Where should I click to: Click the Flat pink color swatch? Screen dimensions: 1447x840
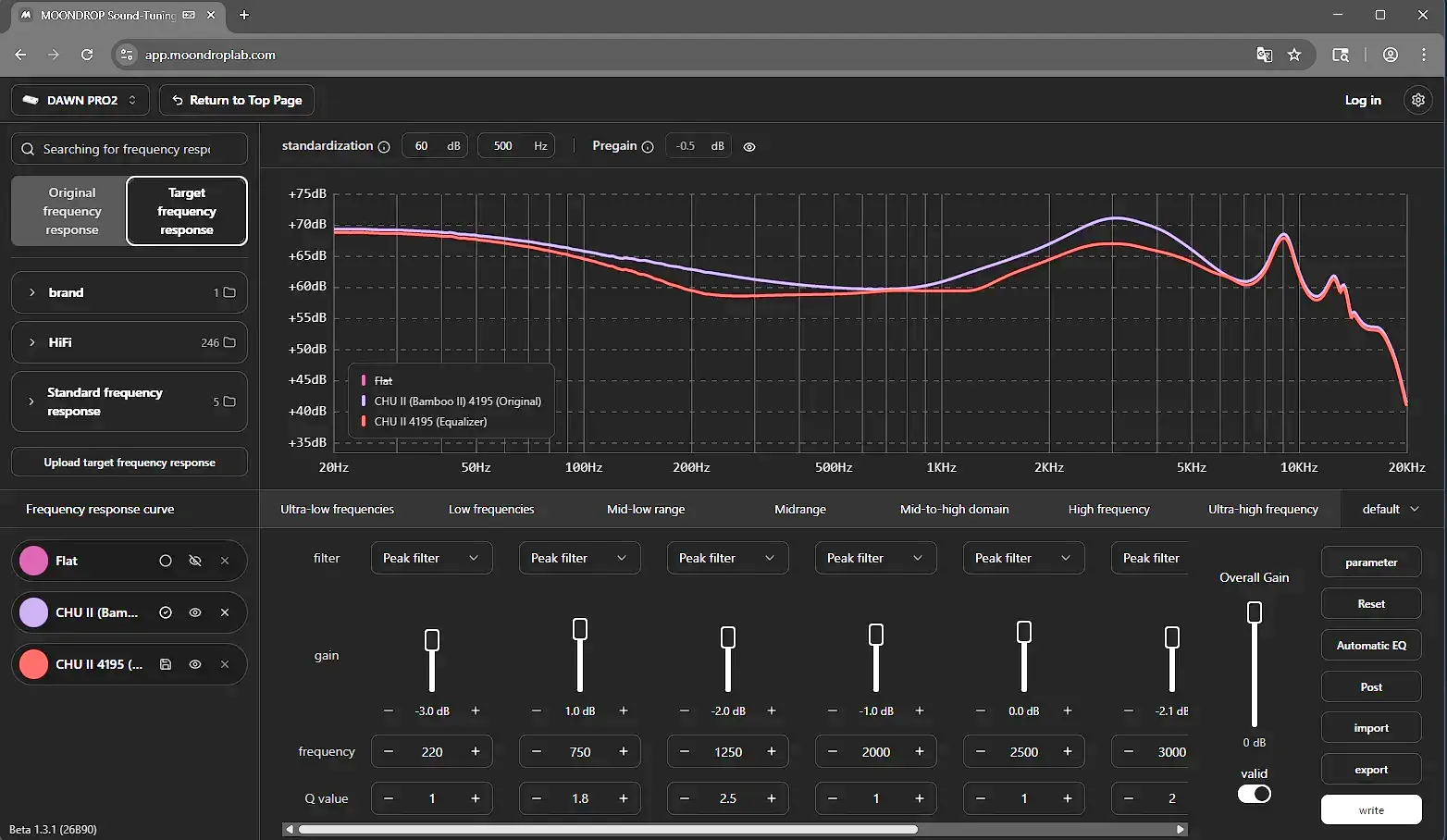click(x=34, y=561)
